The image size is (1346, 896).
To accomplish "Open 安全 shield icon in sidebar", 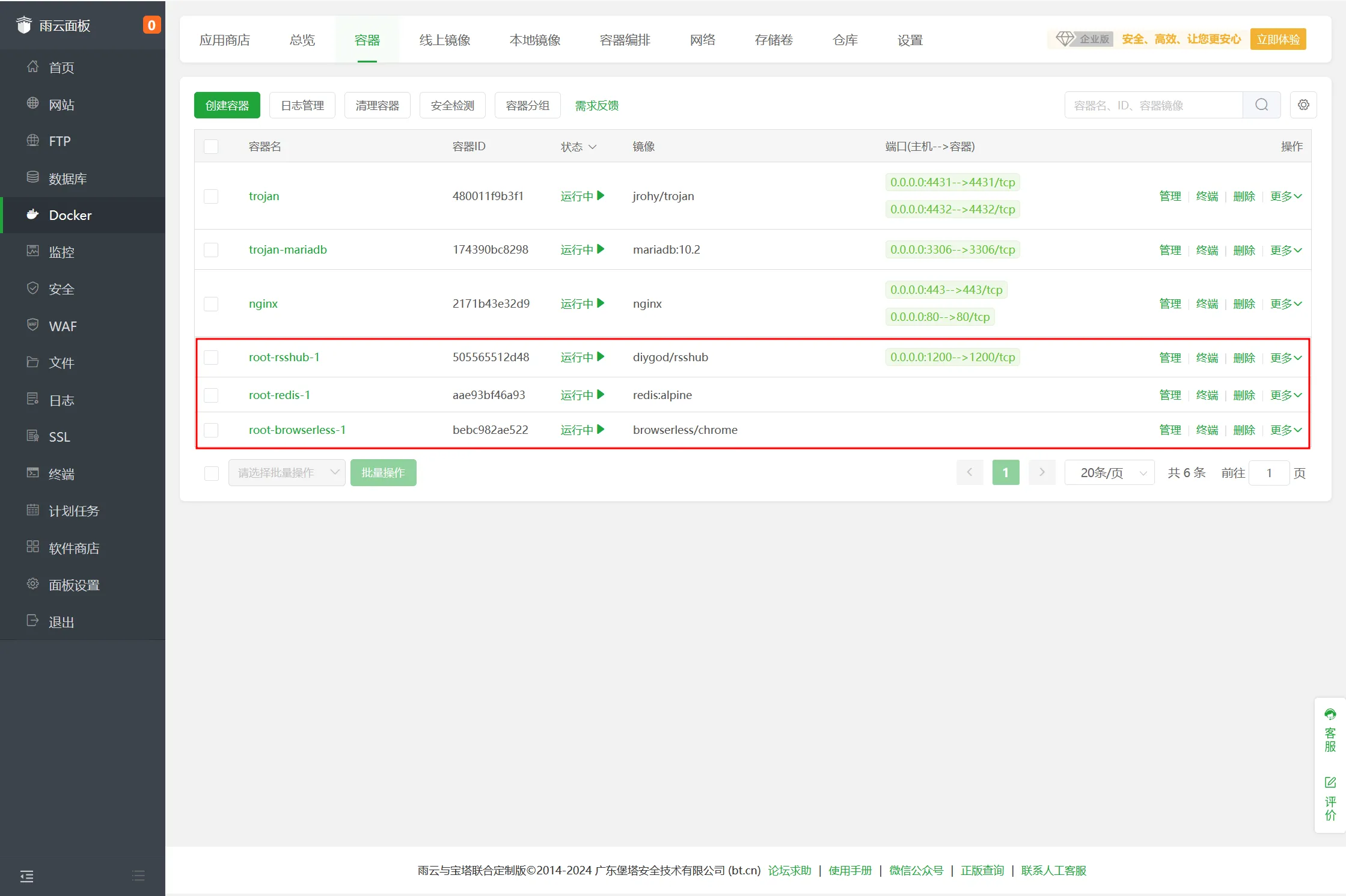I will (x=33, y=288).
